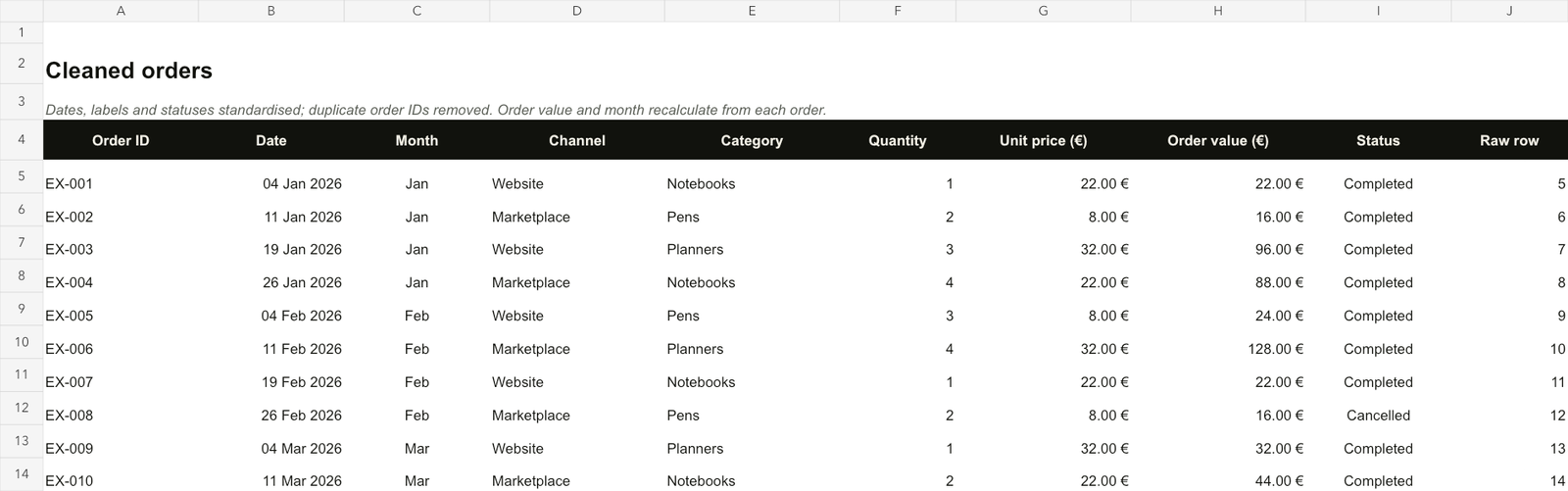Select column A header

tap(121, 11)
